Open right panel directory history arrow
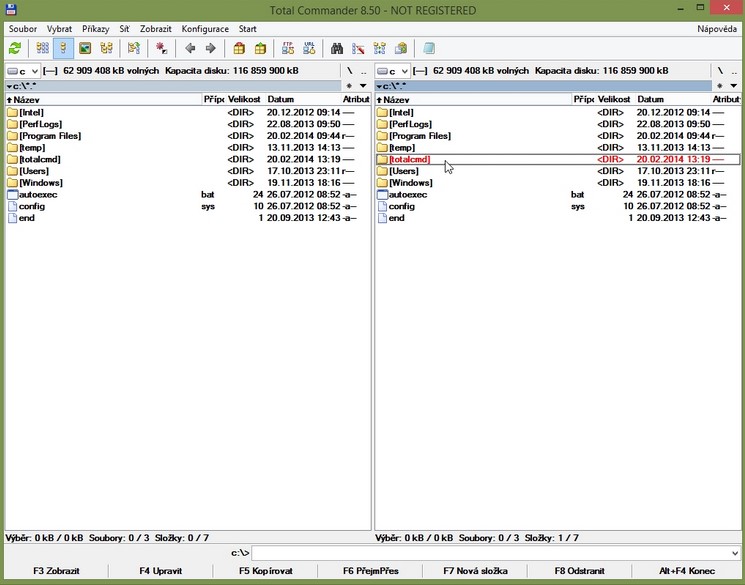745x585 pixels. [734, 86]
